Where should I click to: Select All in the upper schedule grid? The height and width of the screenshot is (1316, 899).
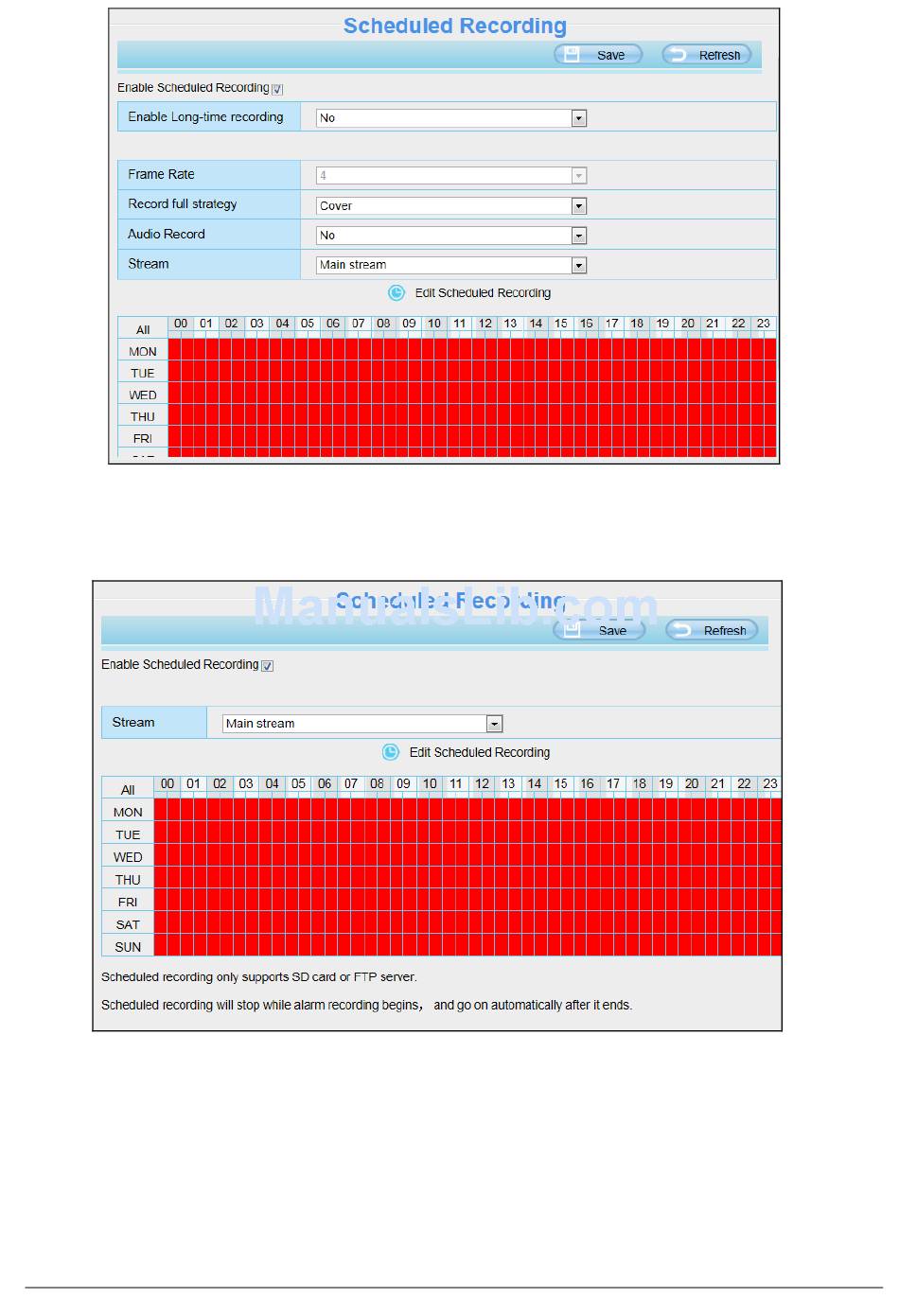143,329
